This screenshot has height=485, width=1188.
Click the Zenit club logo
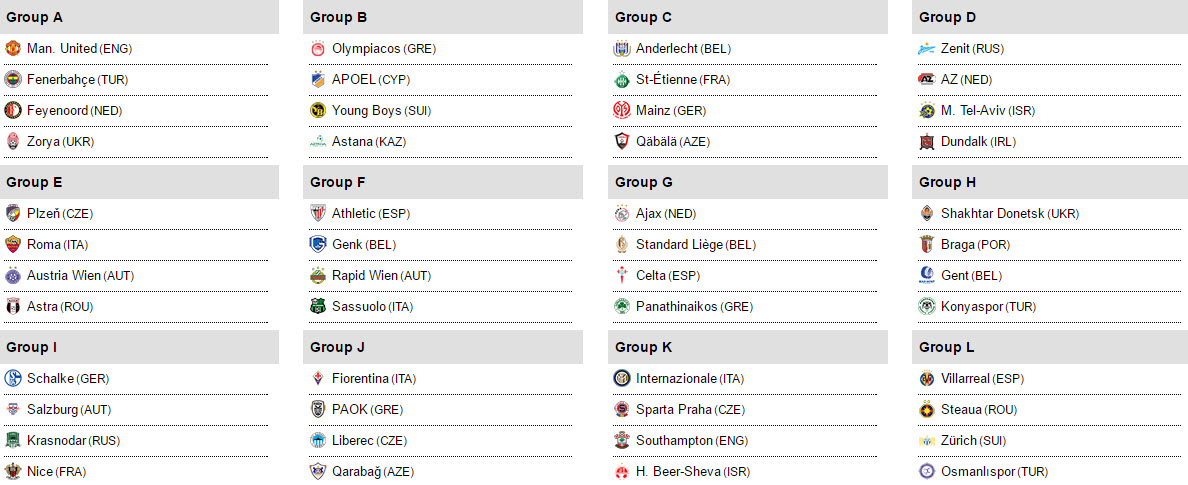coord(927,48)
